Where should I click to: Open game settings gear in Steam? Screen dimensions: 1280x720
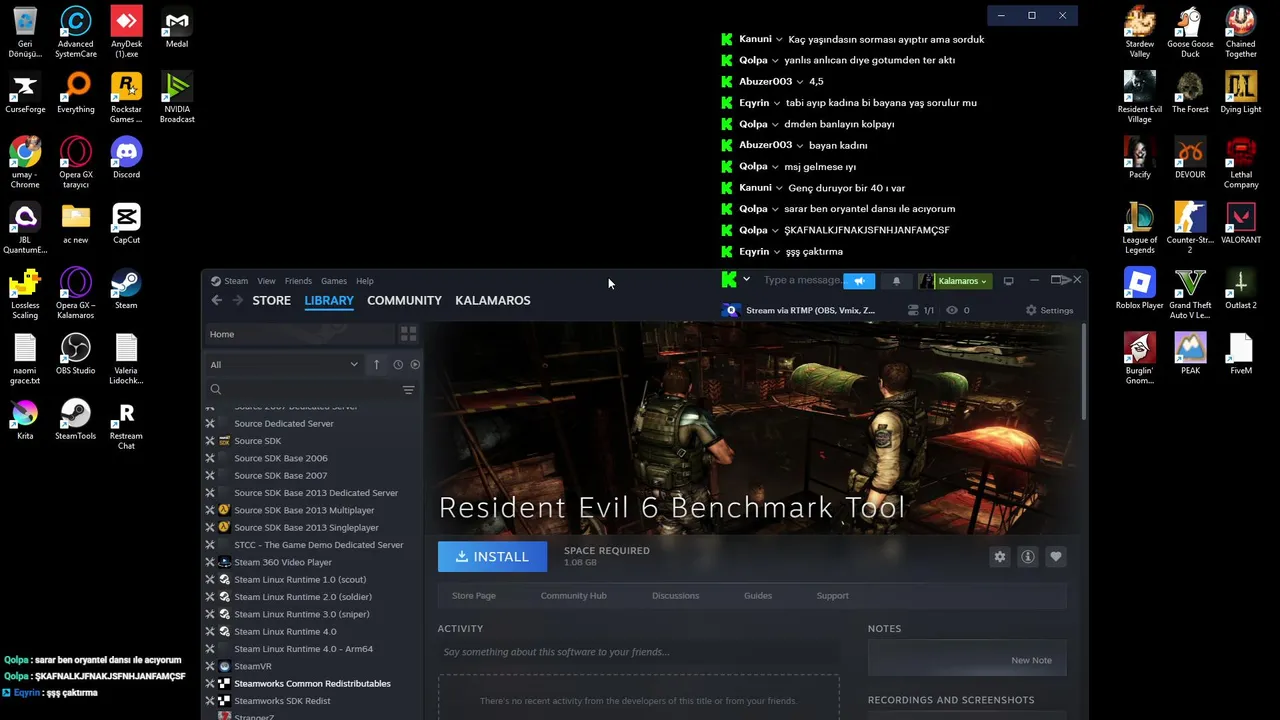999,557
